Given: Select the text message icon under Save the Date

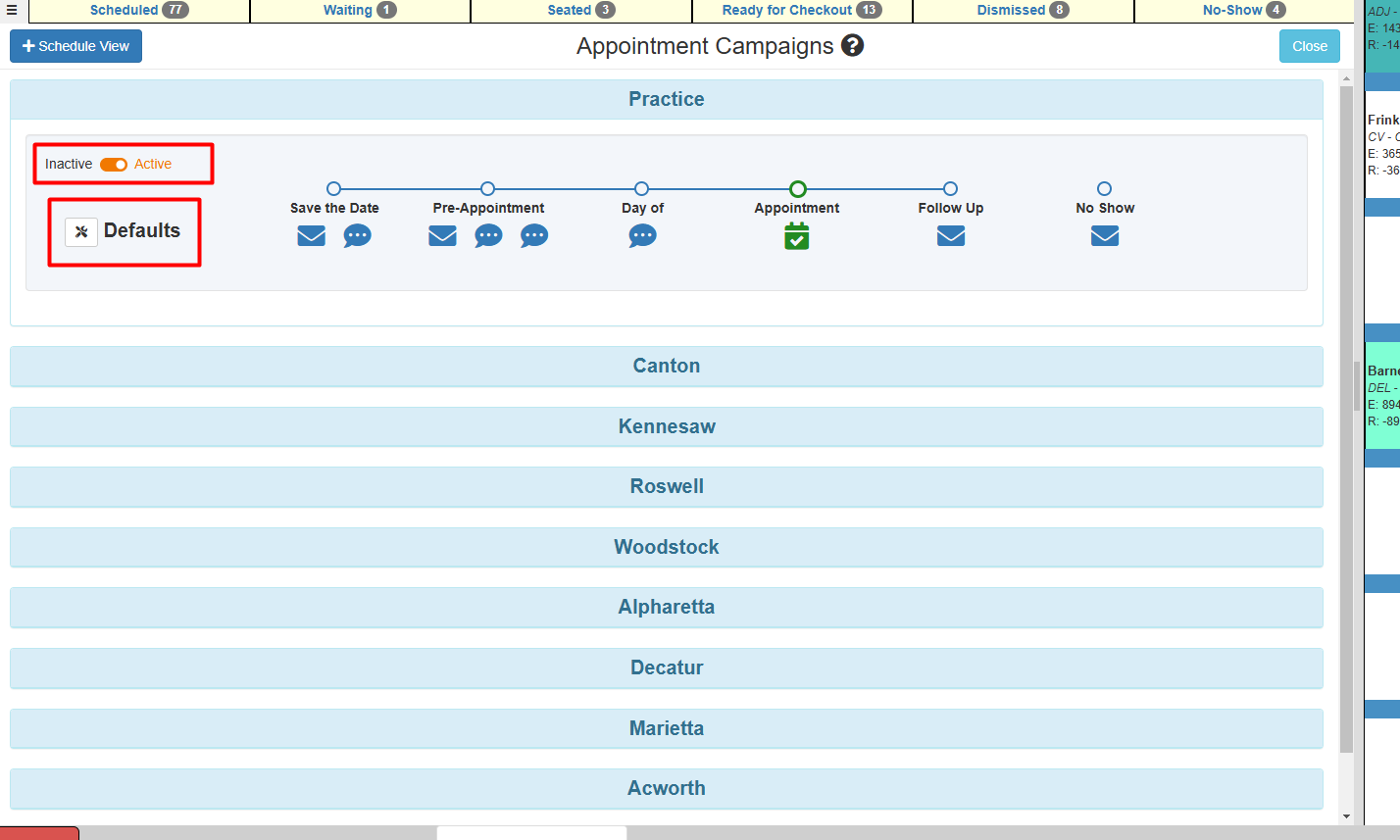Looking at the screenshot, I should pos(357,235).
